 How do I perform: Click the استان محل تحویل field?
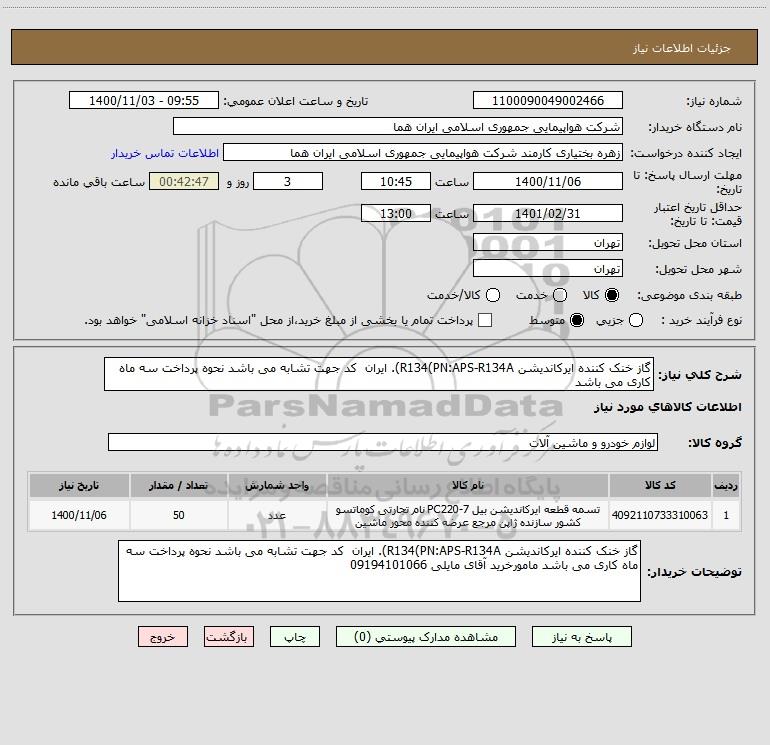point(548,243)
